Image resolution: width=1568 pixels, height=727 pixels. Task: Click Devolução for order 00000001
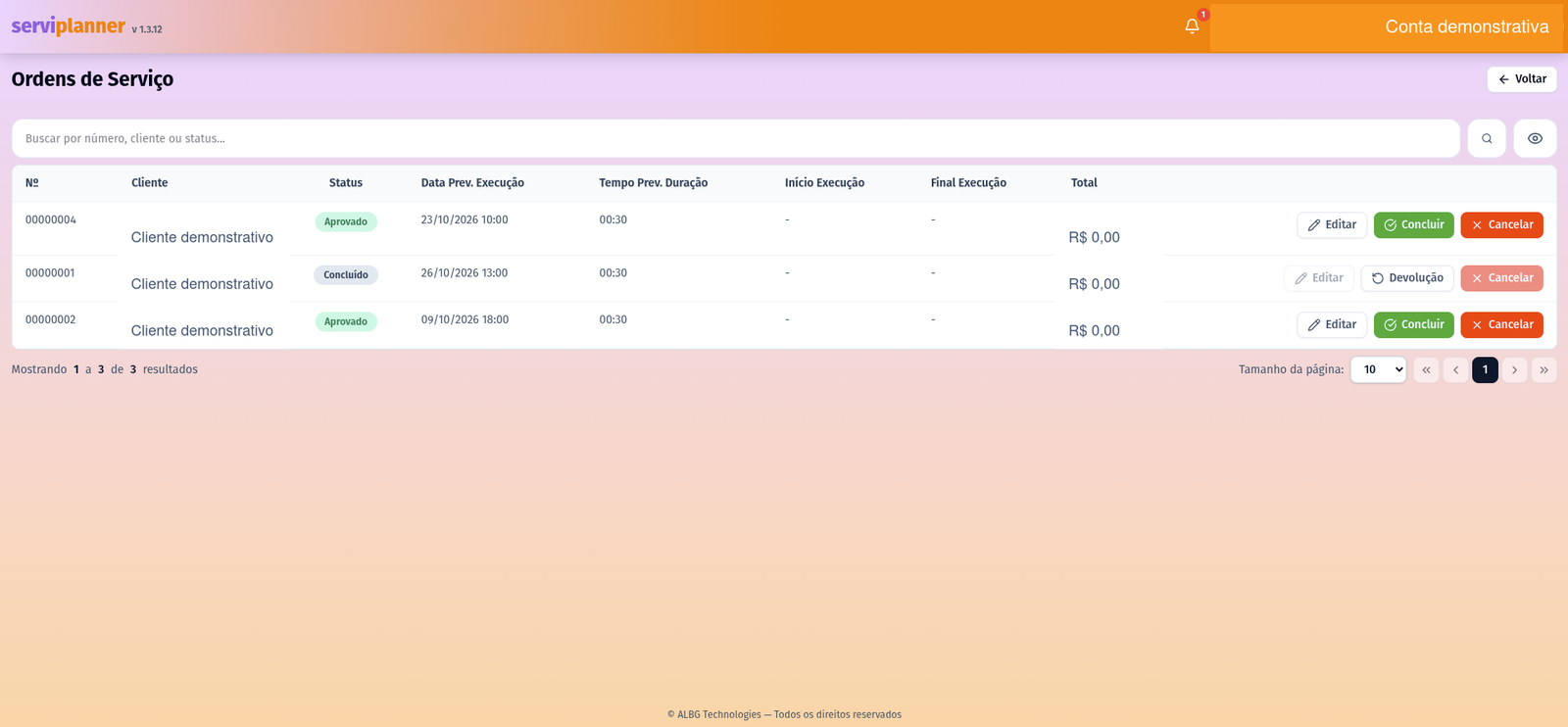tap(1407, 278)
